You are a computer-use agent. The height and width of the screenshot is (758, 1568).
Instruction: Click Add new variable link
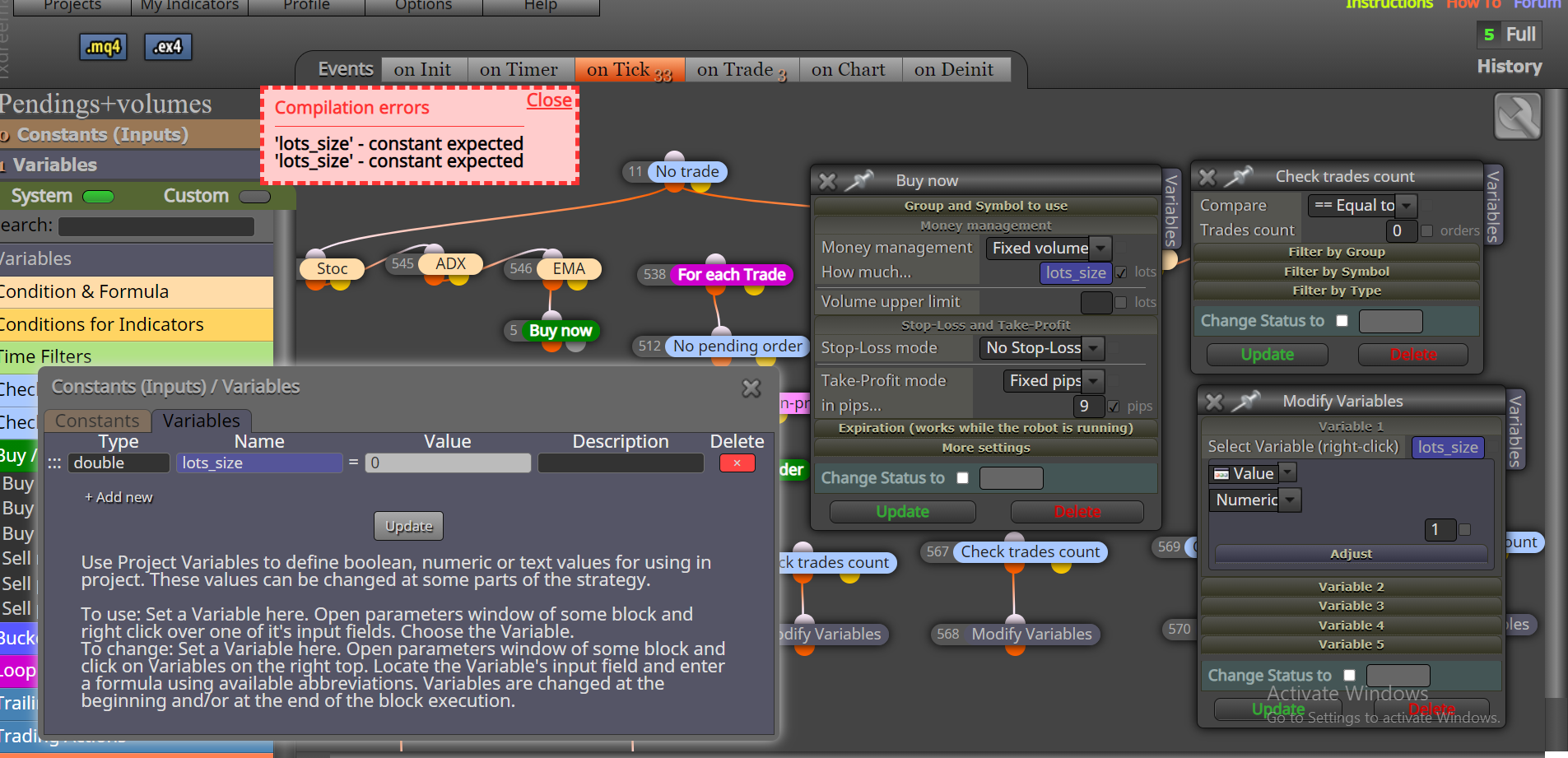(119, 498)
